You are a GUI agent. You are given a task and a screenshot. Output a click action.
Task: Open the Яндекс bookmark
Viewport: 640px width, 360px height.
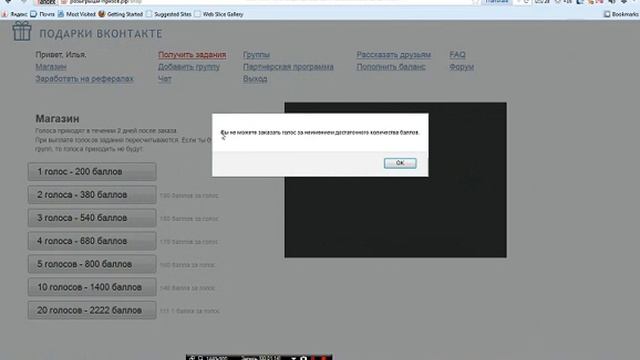point(15,14)
